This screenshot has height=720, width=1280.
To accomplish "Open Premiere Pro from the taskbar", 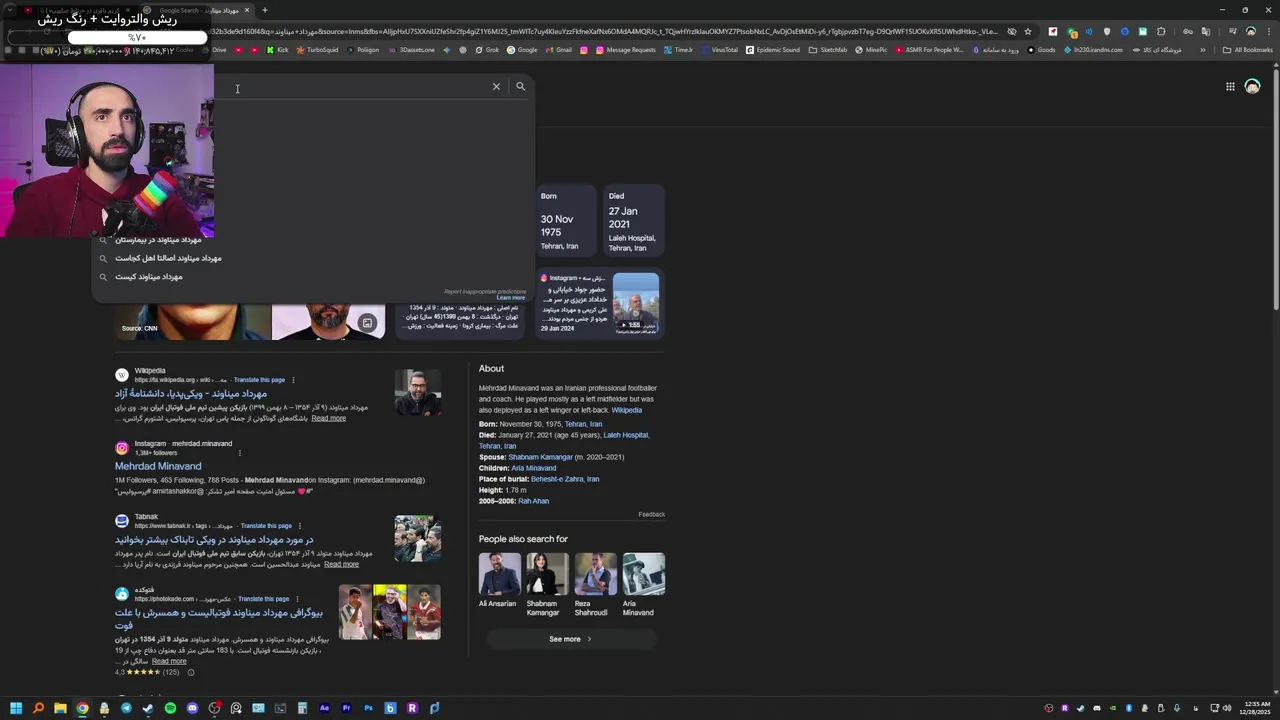I will [346, 708].
